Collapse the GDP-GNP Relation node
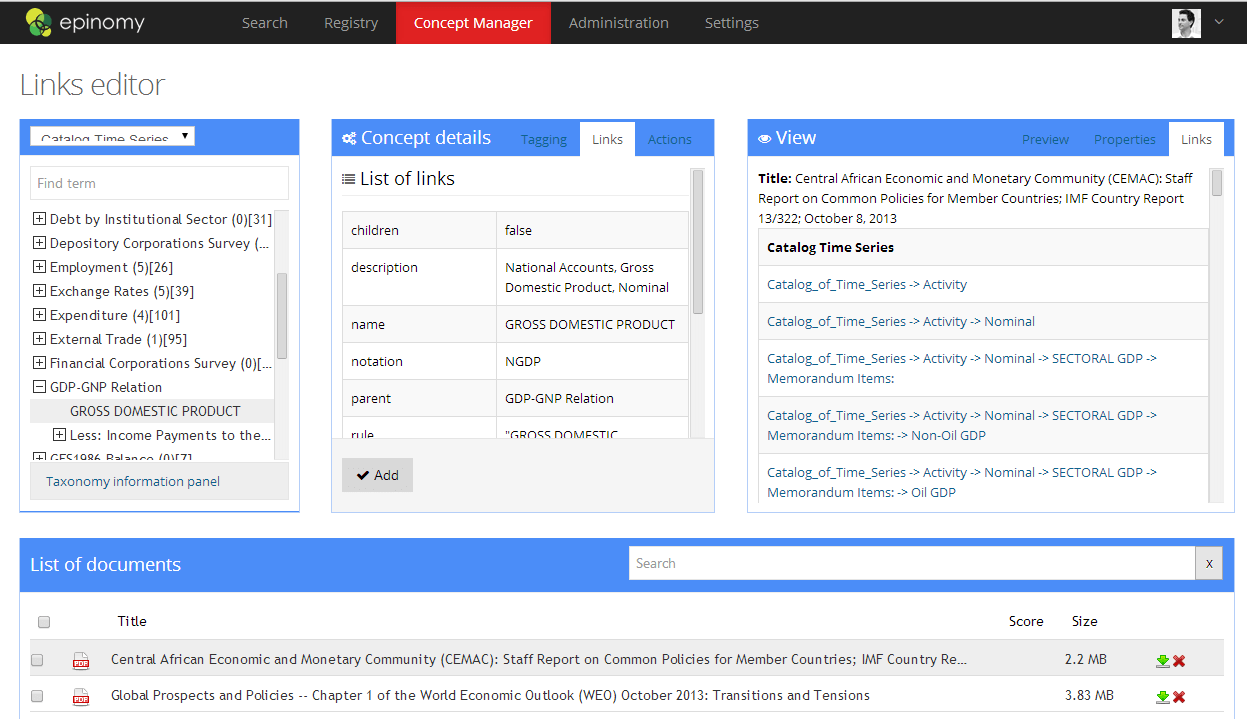This screenshot has width=1247, height=719. [39, 387]
